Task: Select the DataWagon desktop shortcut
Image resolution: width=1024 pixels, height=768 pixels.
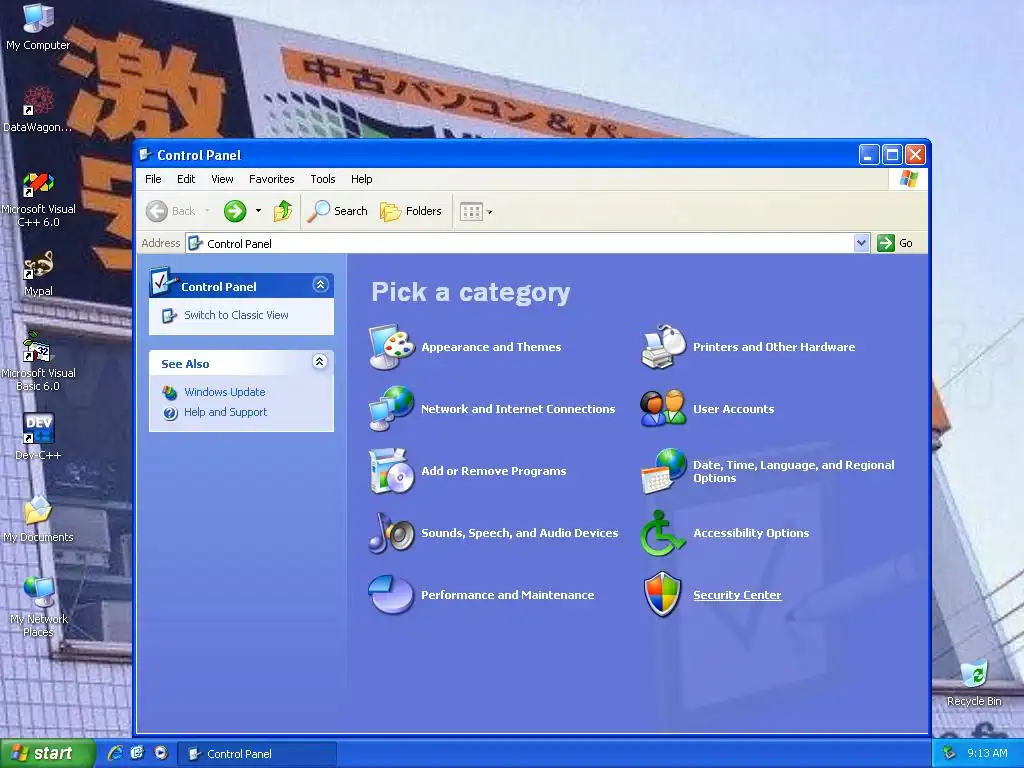Action: point(38,109)
